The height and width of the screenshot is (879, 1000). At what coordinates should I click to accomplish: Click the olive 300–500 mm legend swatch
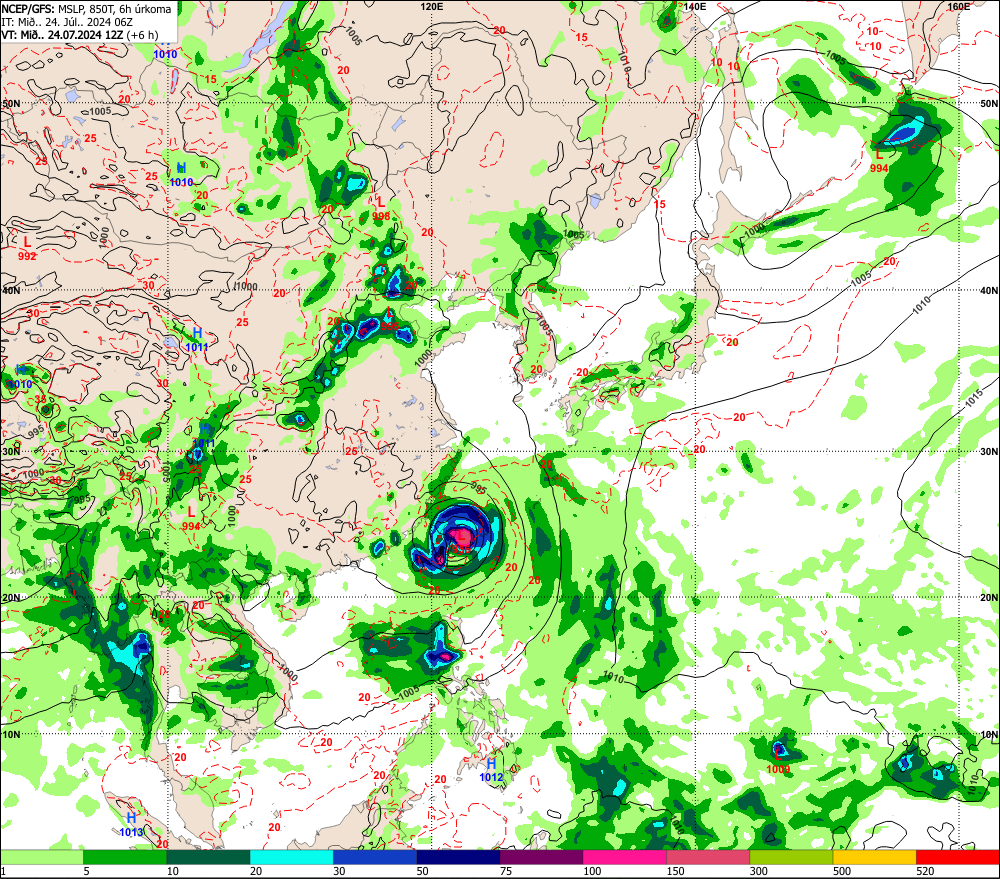[x=791, y=857]
